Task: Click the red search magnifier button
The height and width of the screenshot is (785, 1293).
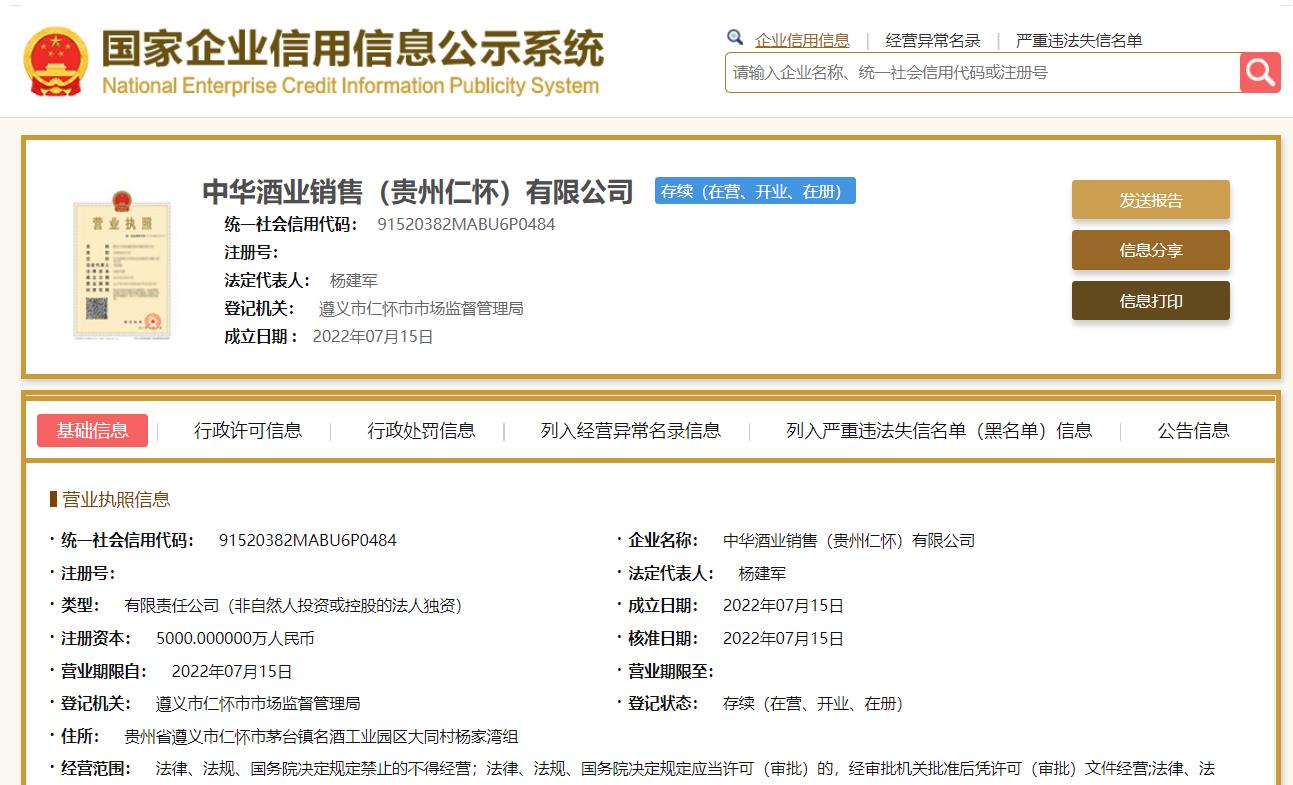Action: click(x=1260, y=73)
